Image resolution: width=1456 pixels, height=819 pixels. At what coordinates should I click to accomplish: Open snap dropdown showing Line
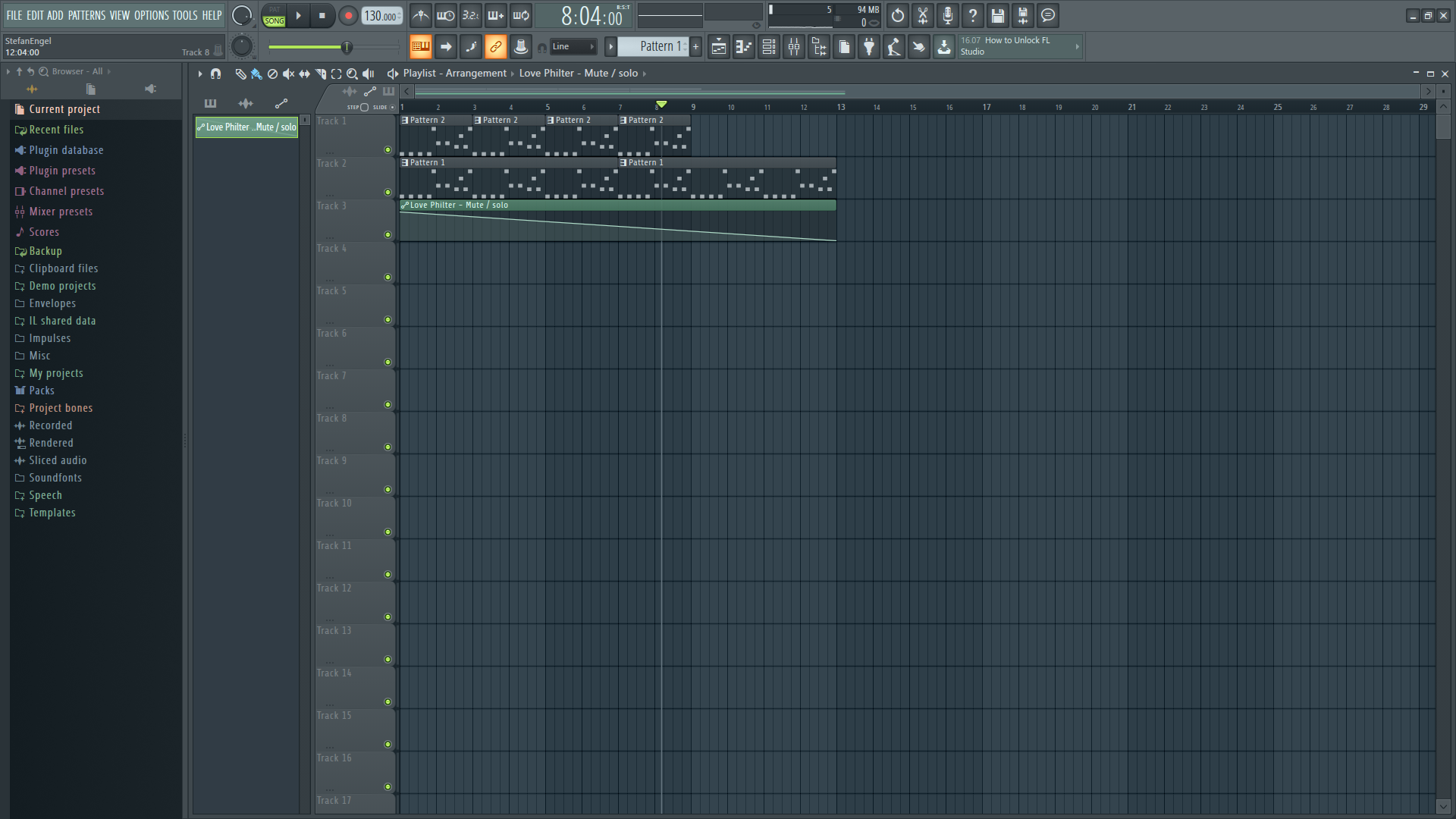(573, 47)
